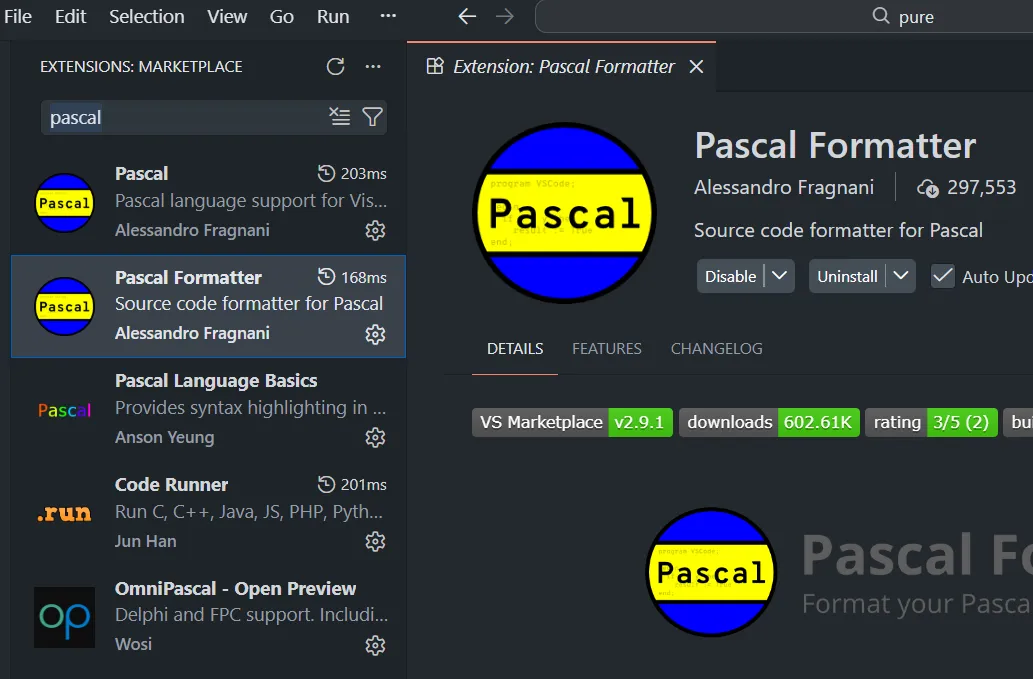1033x679 pixels.
Task: Open the overflow menu in menu bar
Action: (x=388, y=17)
